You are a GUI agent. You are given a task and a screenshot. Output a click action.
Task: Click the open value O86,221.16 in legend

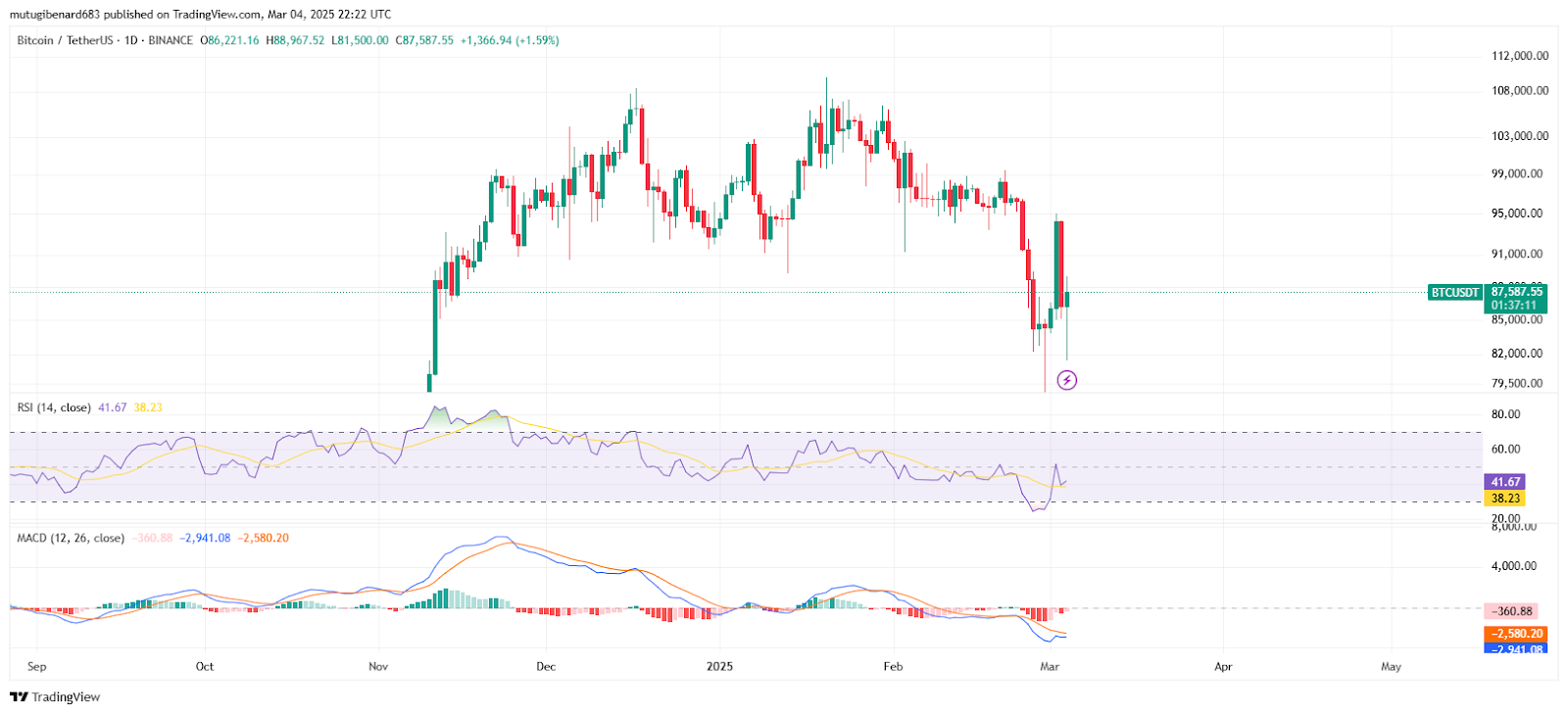tap(229, 40)
